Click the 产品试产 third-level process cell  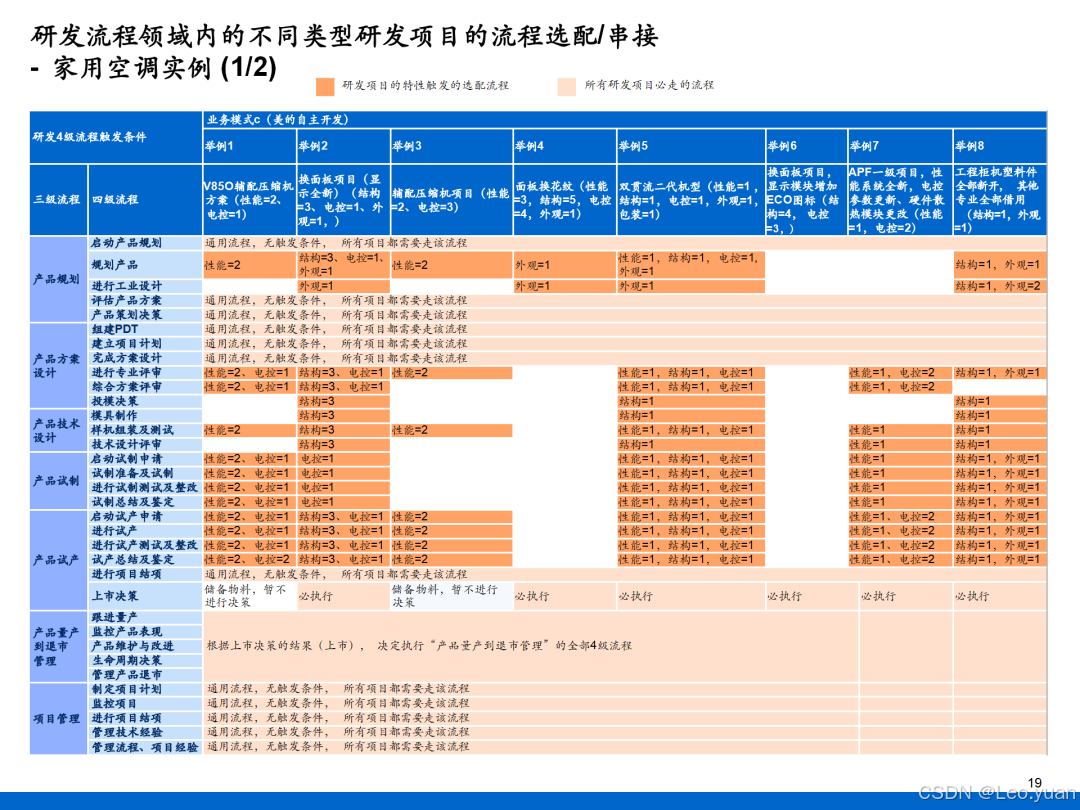click(59, 560)
